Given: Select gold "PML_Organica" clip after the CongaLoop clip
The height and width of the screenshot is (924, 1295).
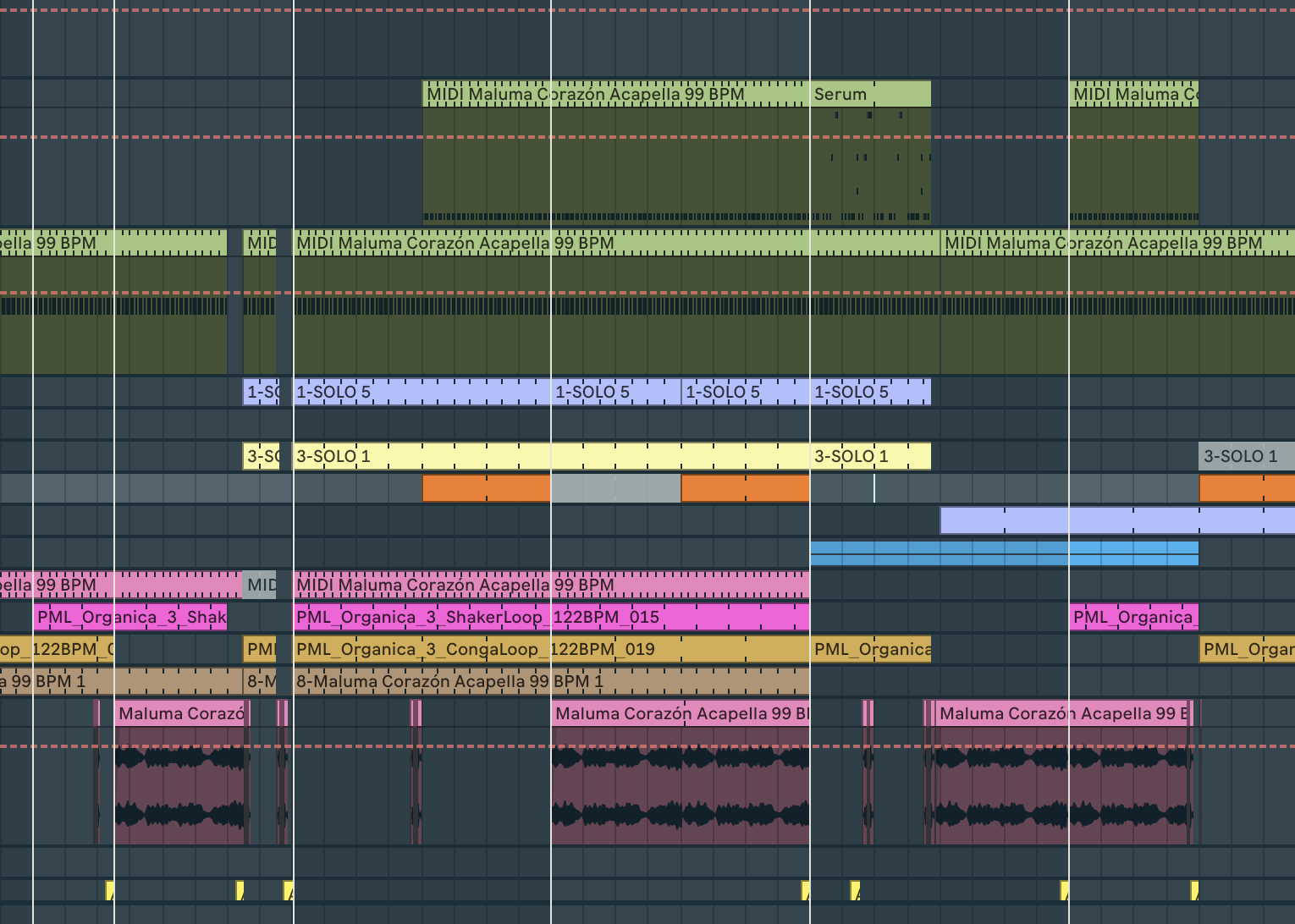Looking at the screenshot, I should point(871,649).
